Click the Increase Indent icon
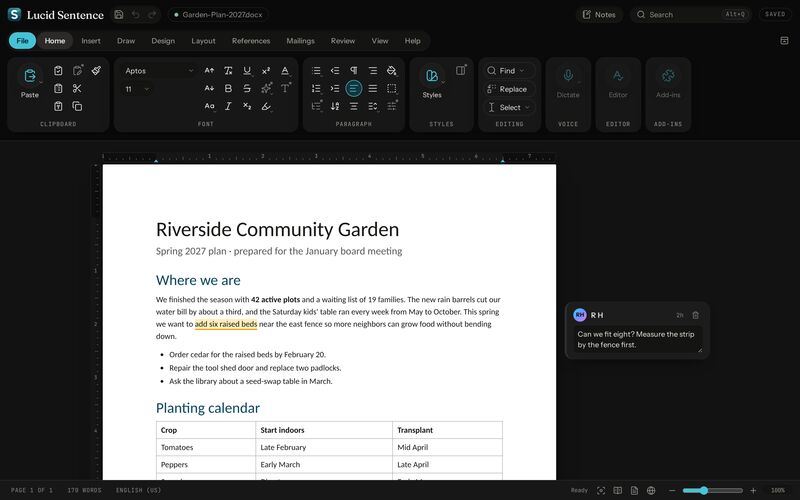 coord(335,88)
